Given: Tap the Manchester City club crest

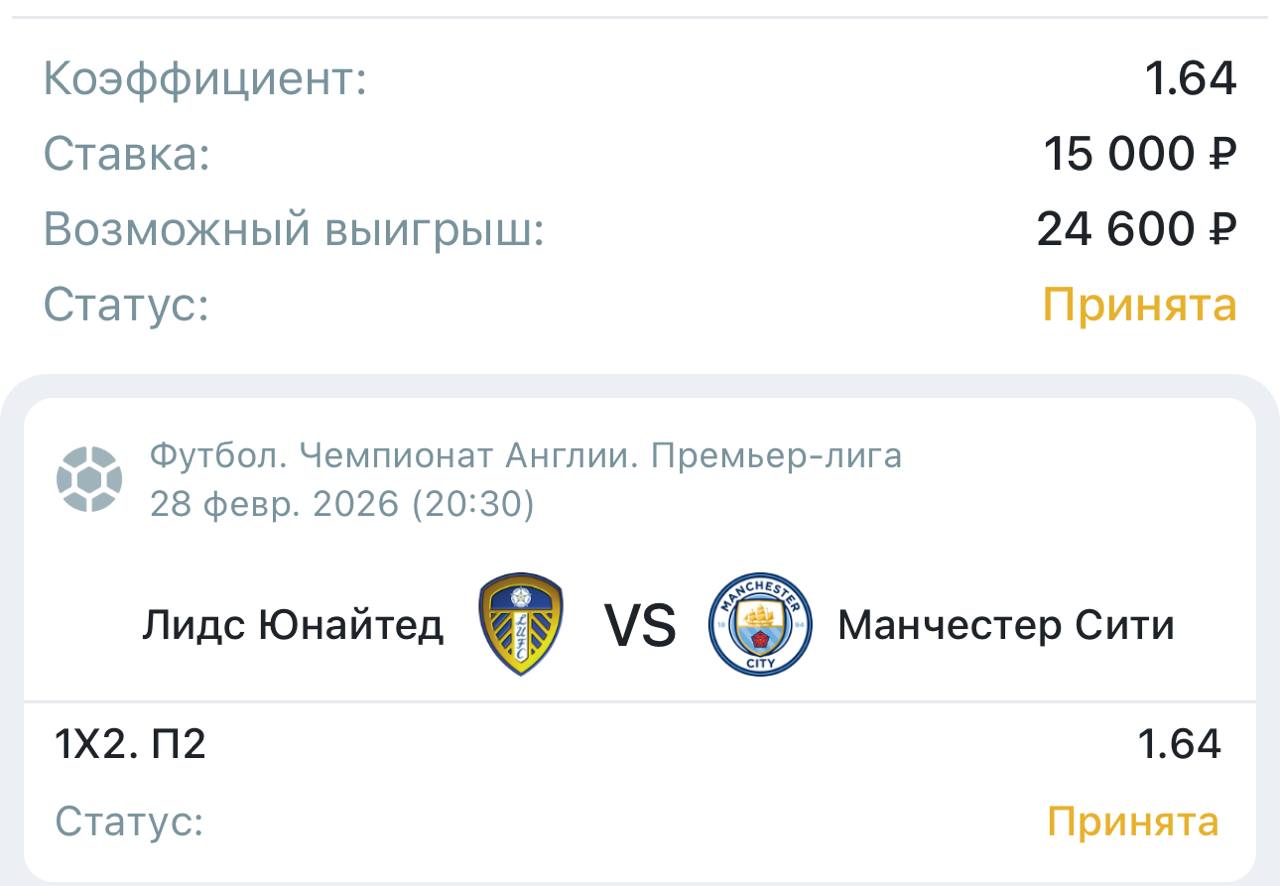Looking at the screenshot, I should (760, 624).
